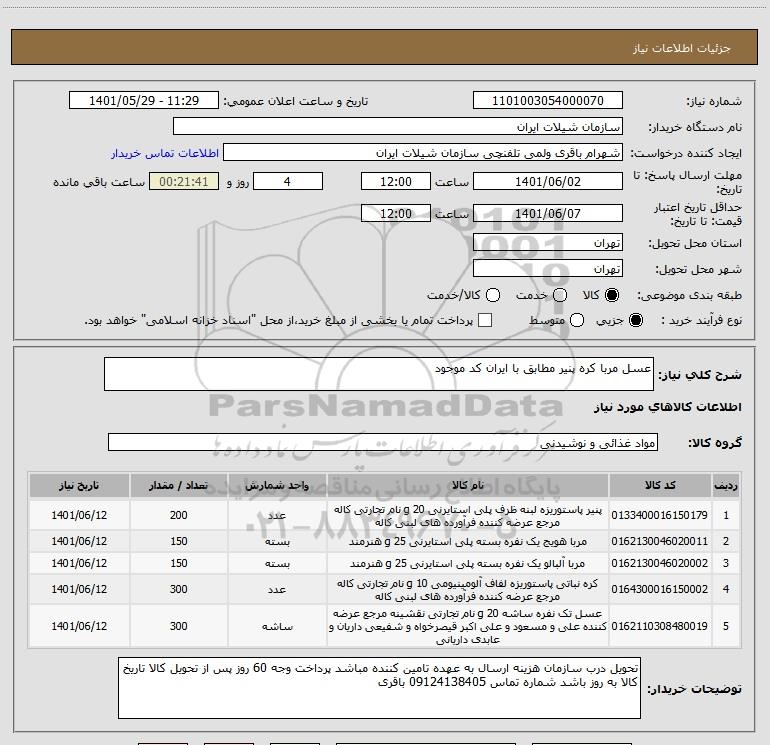Click the جزئیات اطلاعات نیاز header title
Viewport: 770px width, 745px height.
(x=681, y=48)
